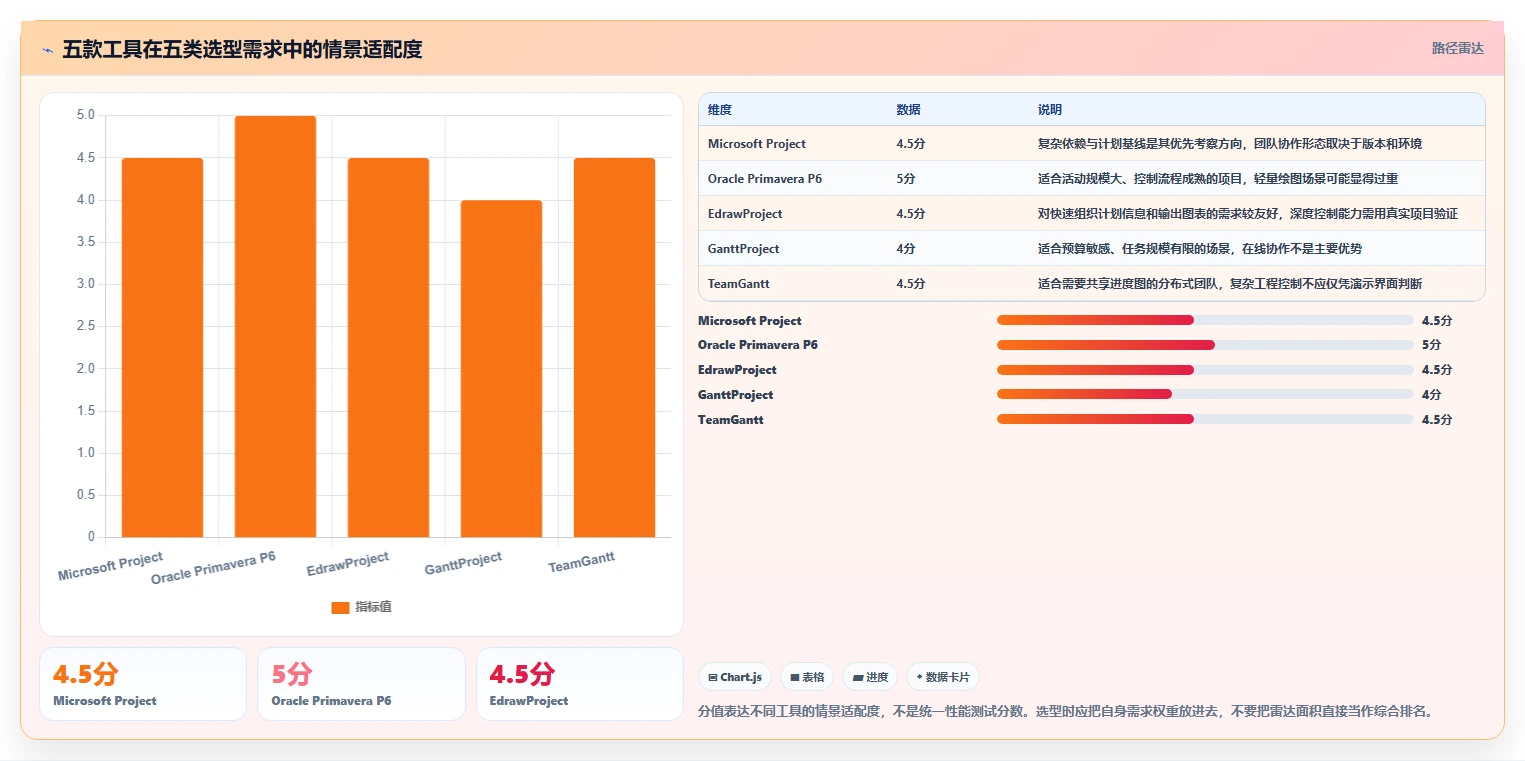The height and width of the screenshot is (761, 1525).
Task: Click the 数据 column header
Action: click(x=909, y=110)
